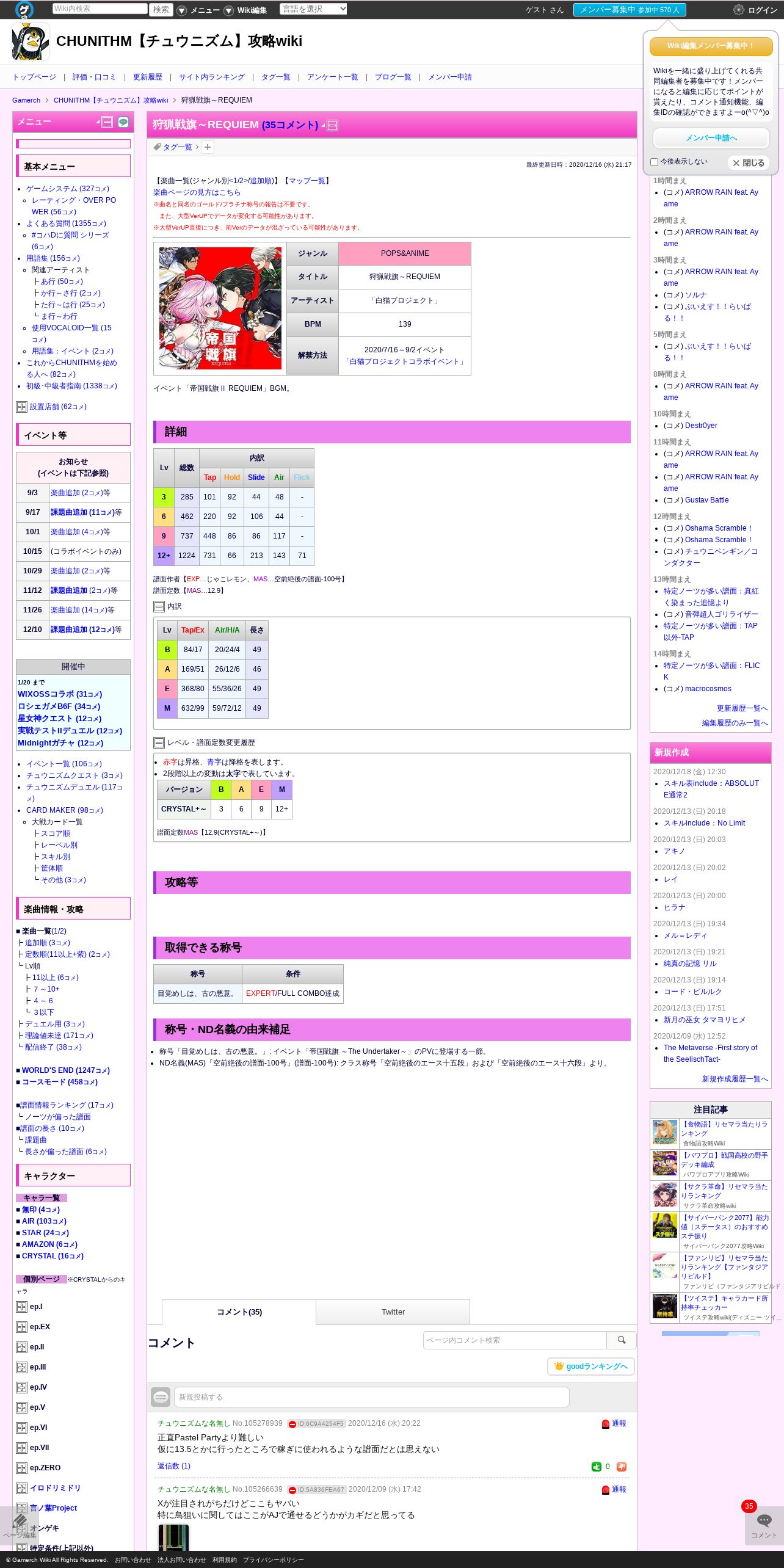Open the Wiki編集 dropdown in top bar
Viewport: 784px width, 1568px height.
click(245, 10)
